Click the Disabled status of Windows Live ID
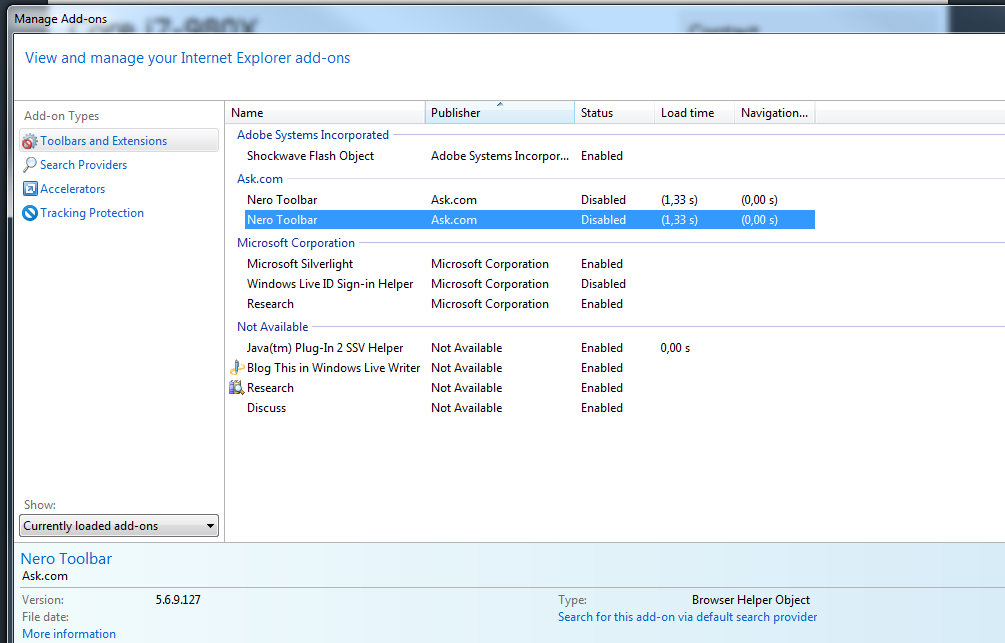Image resolution: width=1005 pixels, height=643 pixels. [x=603, y=284]
